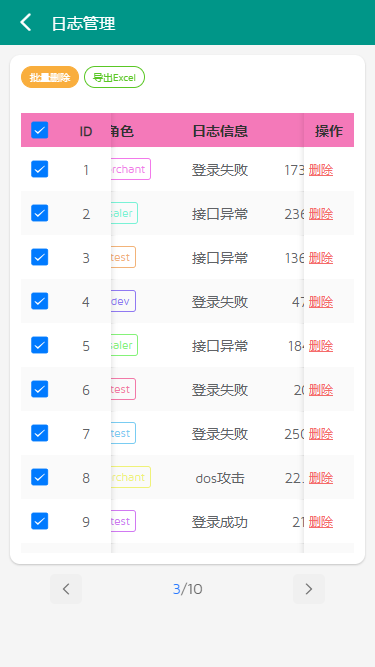The height and width of the screenshot is (667, 375).
Task: Delete log entry with ID 7
Action: [321, 434]
